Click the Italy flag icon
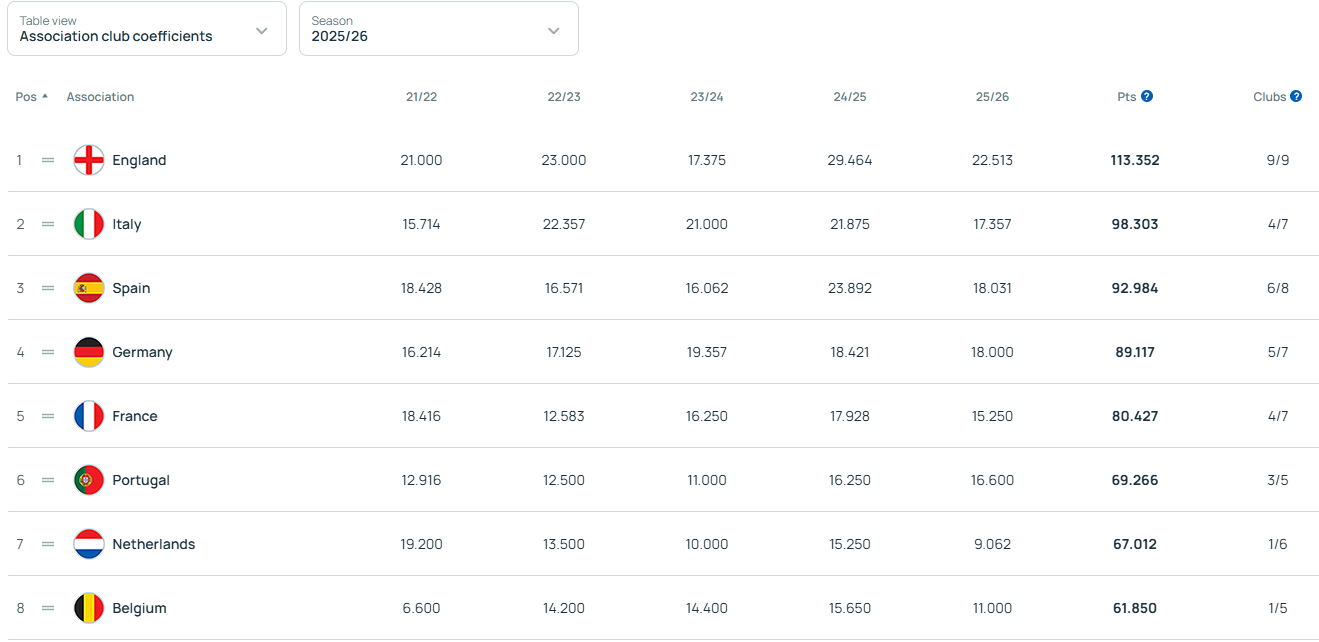 pos(89,224)
